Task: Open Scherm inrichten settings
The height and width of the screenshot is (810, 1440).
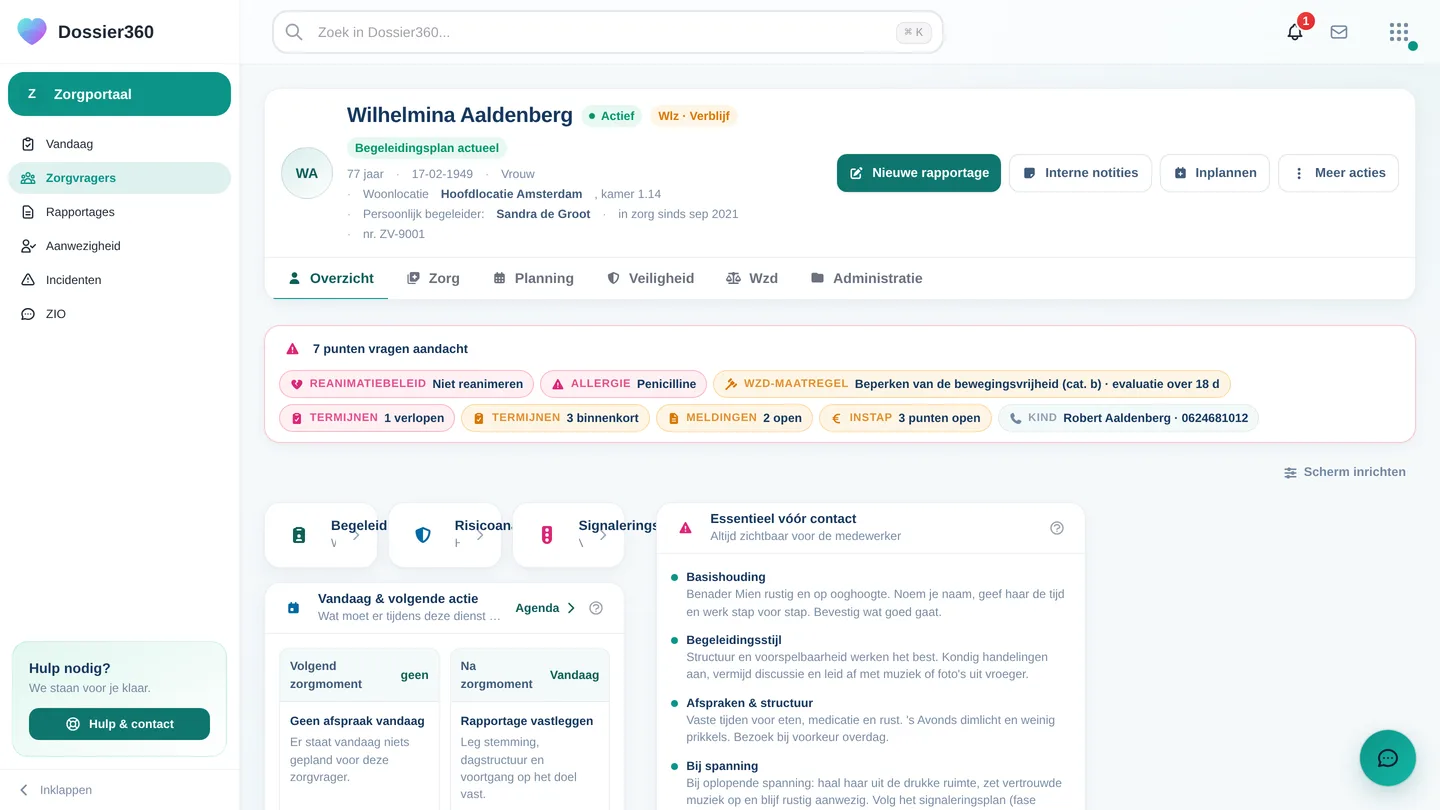Action: 1345,472
